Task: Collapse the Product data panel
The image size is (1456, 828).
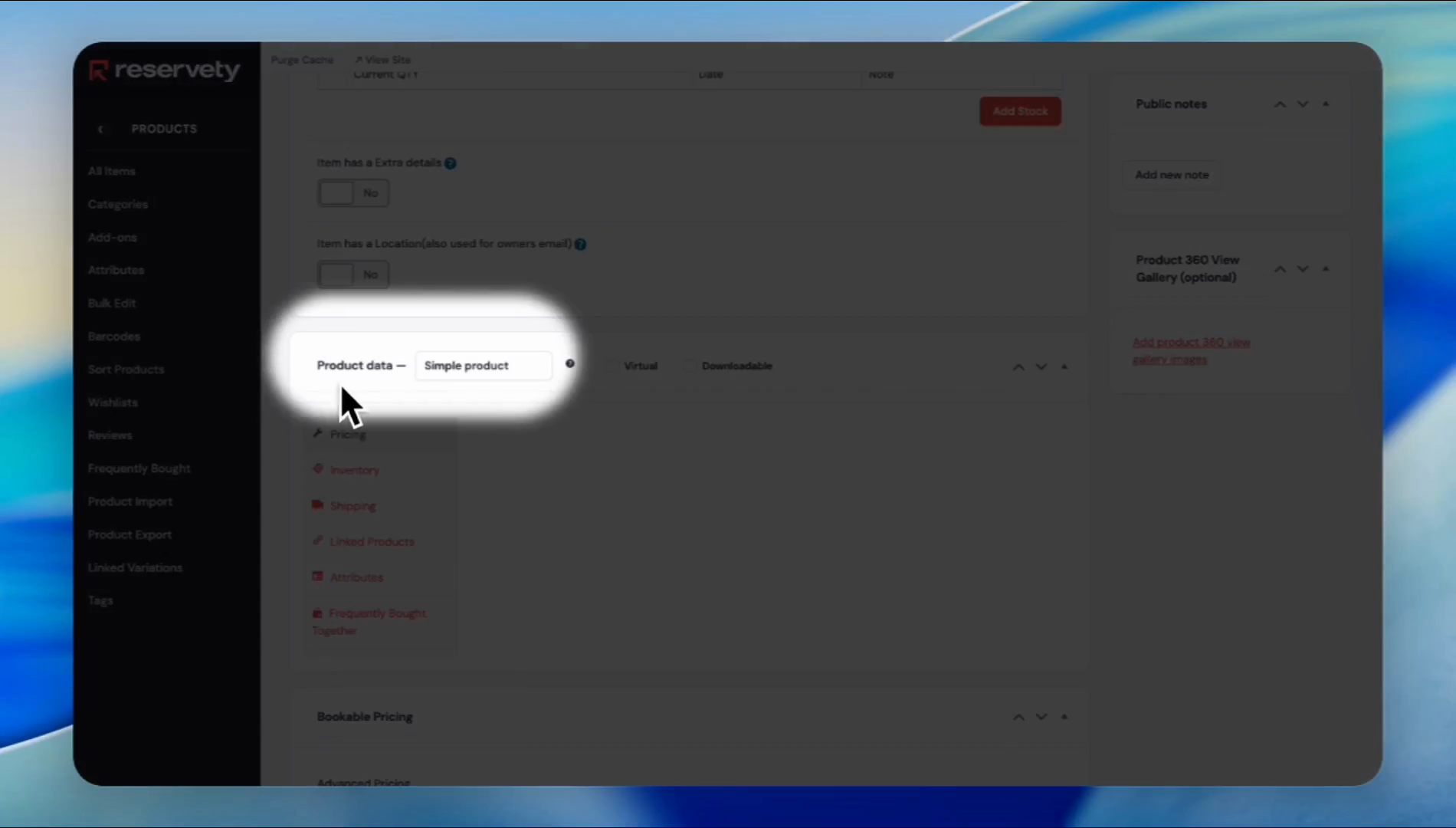Action: tap(1064, 367)
